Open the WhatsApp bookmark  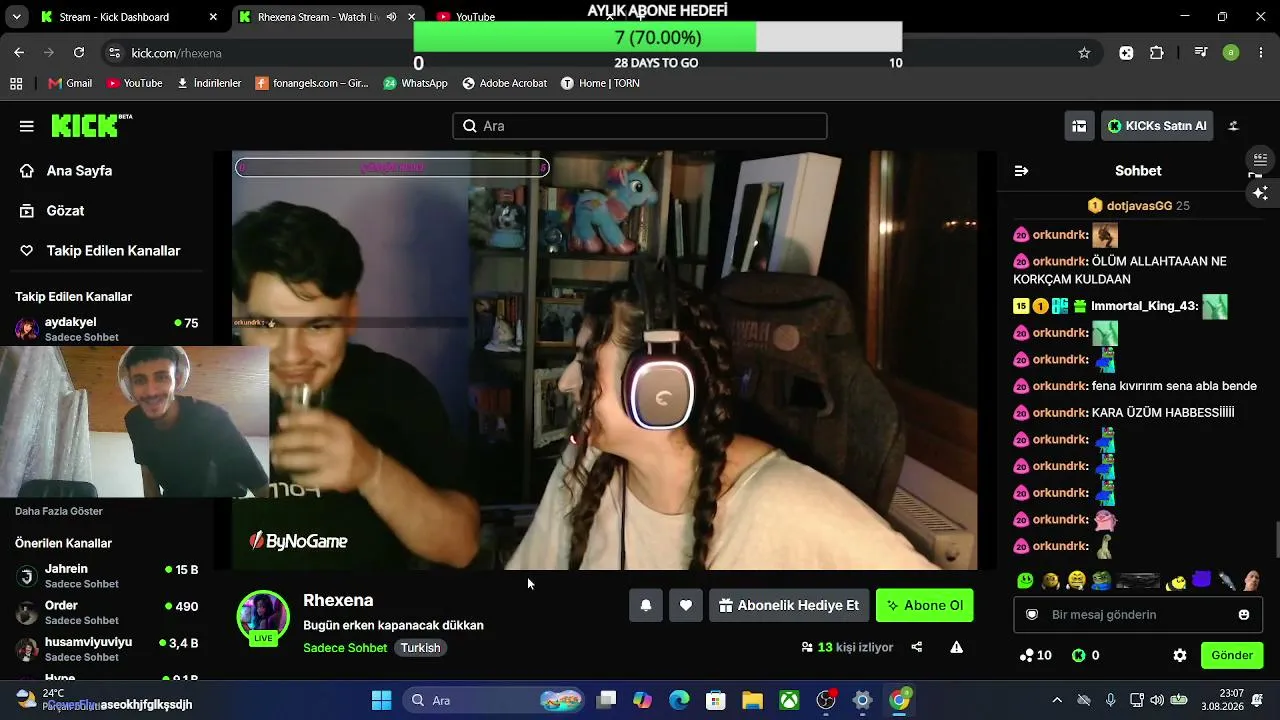pos(415,83)
